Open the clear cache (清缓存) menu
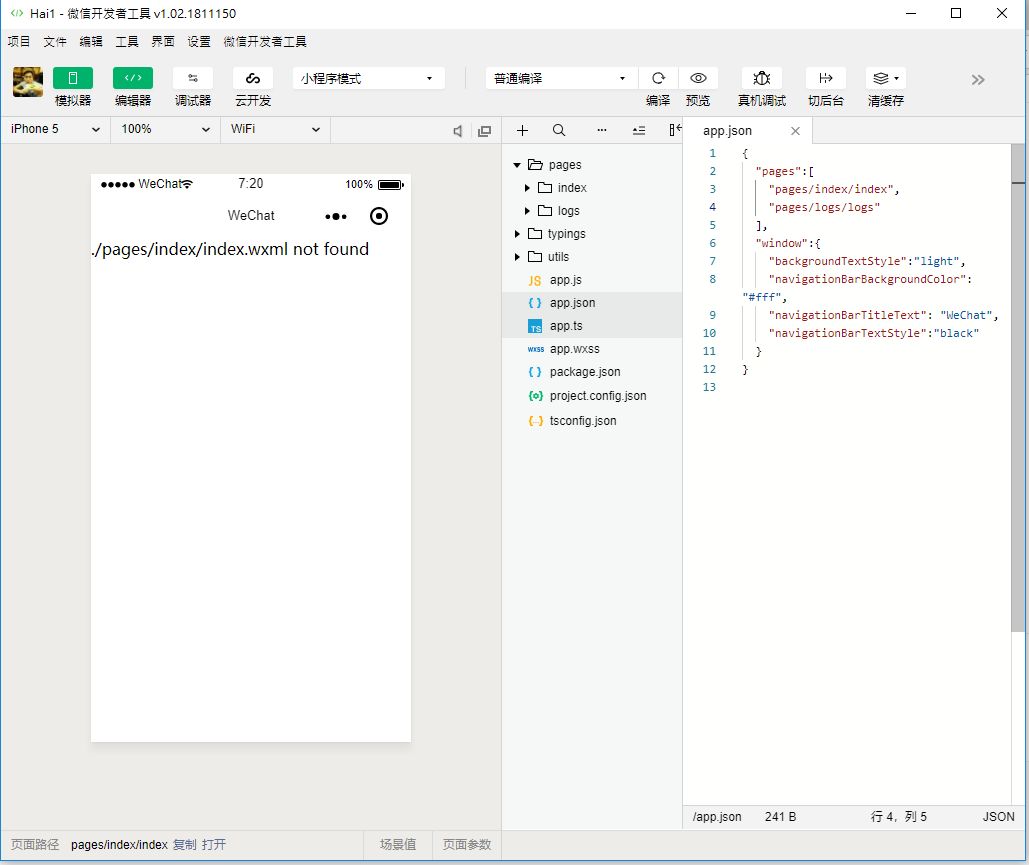 (885, 78)
